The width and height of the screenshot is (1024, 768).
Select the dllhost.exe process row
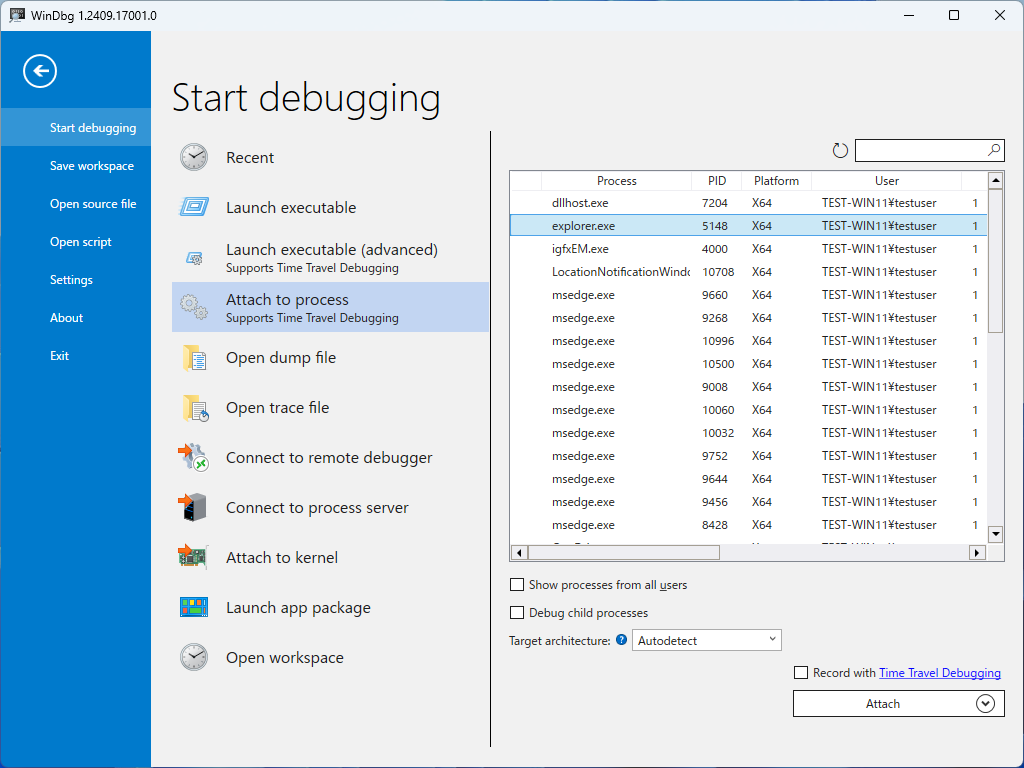point(748,203)
